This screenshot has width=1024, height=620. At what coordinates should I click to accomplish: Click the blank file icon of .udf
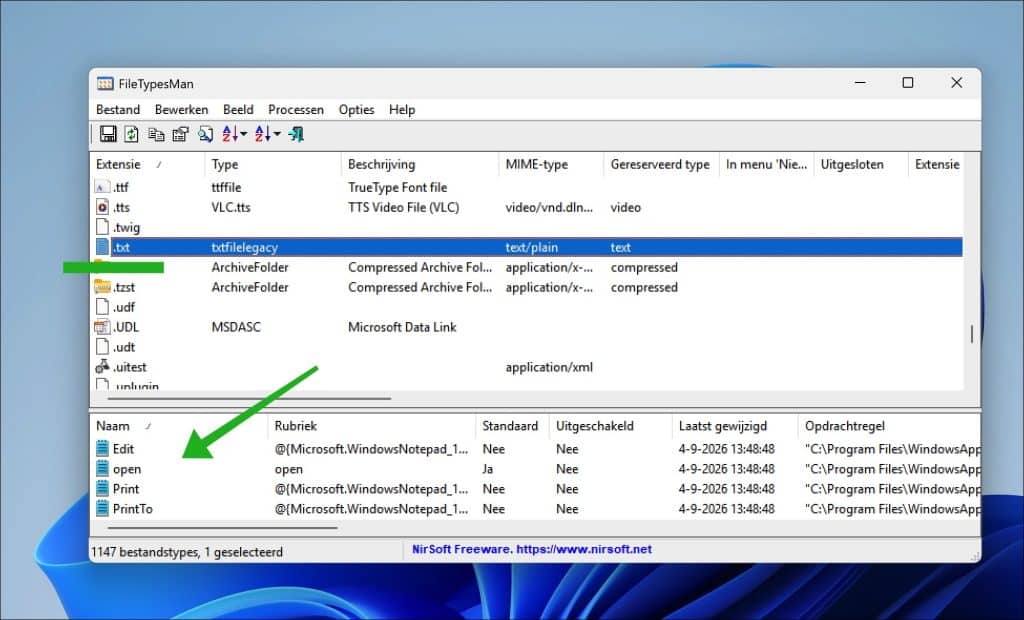tap(102, 307)
